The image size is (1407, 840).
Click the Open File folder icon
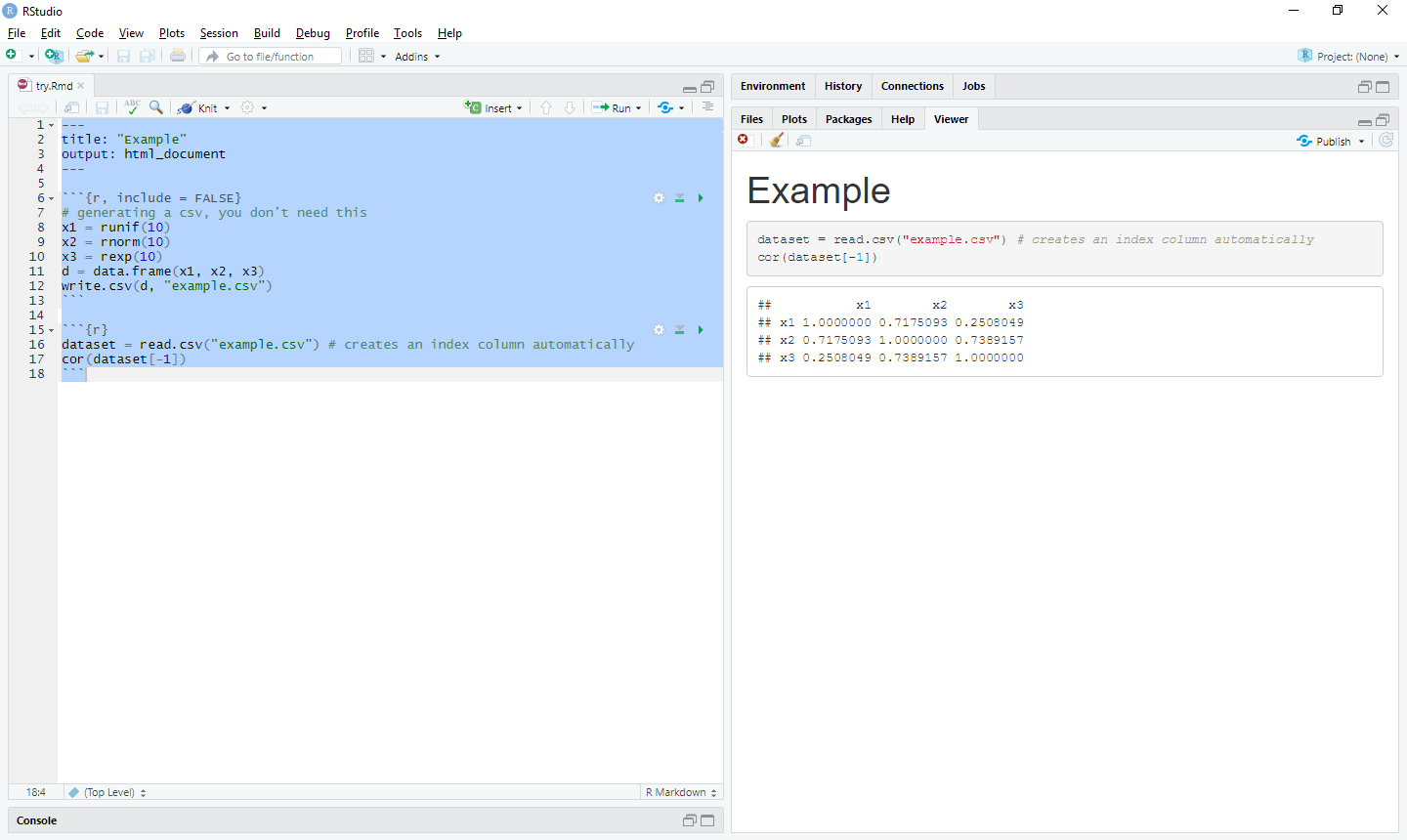(x=85, y=56)
